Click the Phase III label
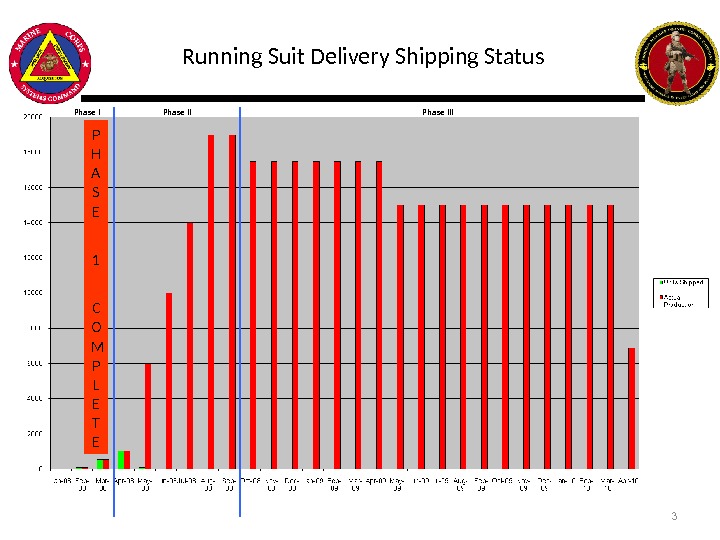 click(438, 112)
